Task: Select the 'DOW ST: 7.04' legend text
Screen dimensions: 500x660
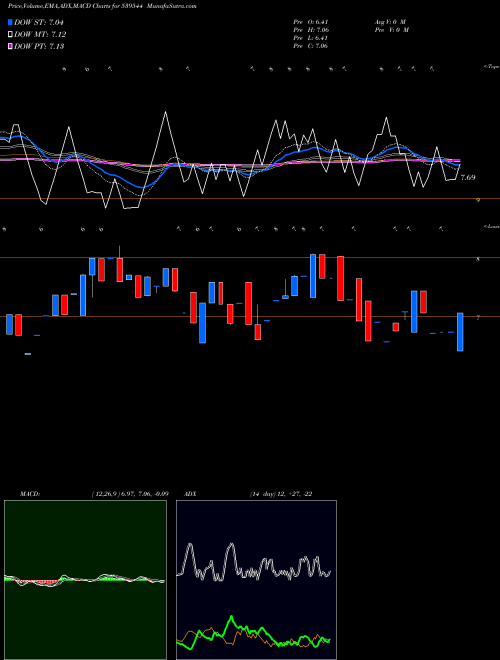Action: pyautogui.click(x=39, y=22)
